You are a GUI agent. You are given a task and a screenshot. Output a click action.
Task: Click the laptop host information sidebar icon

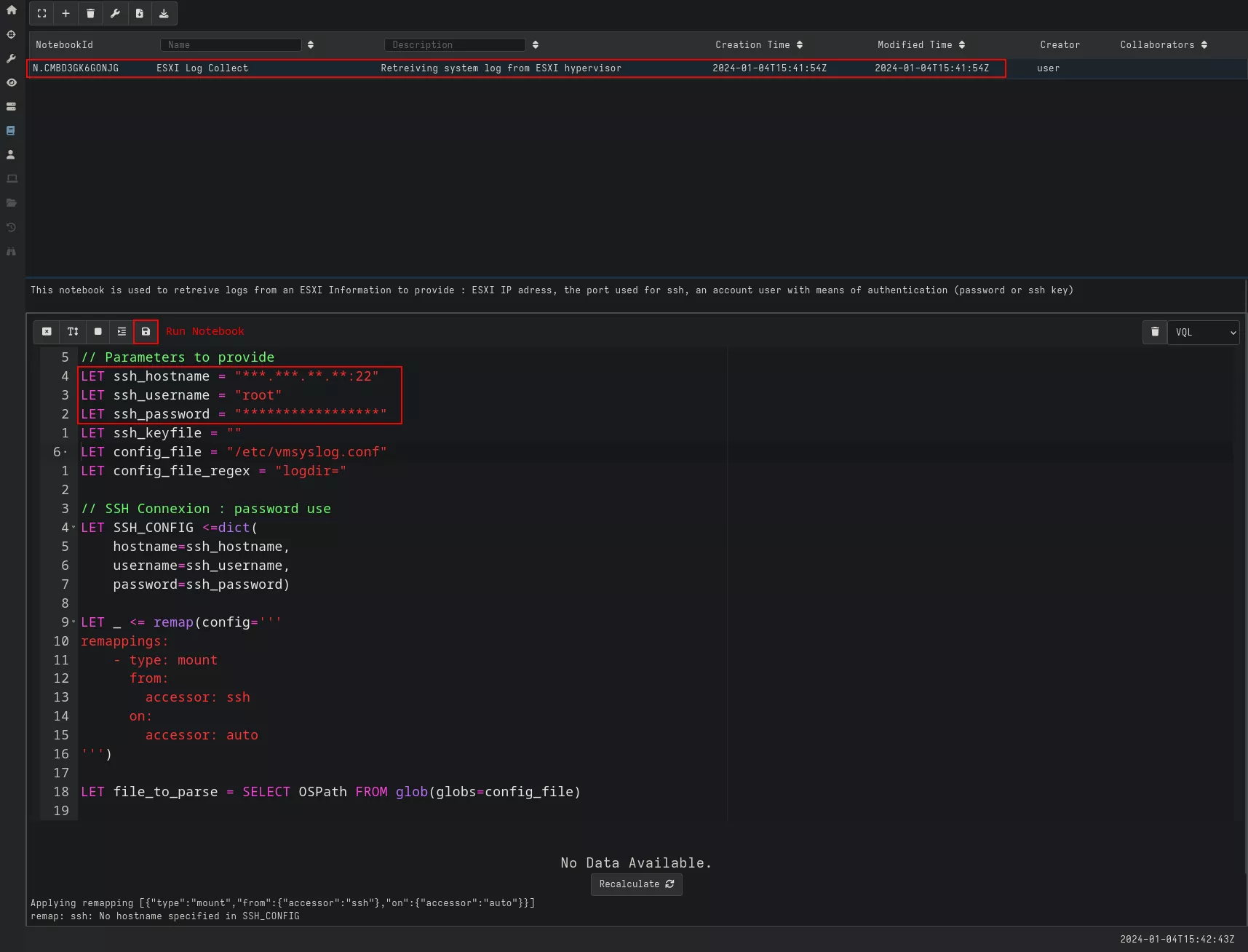tap(11, 178)
